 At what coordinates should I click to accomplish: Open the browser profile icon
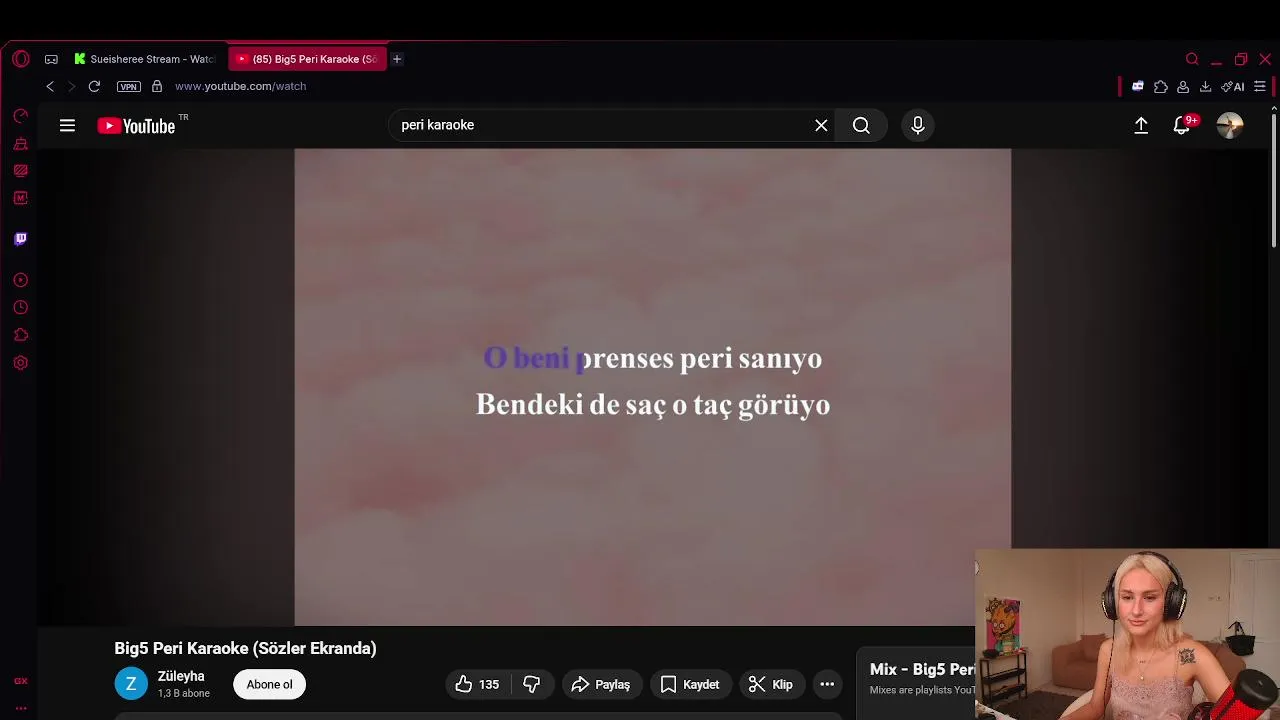[x=1183, y=86]
